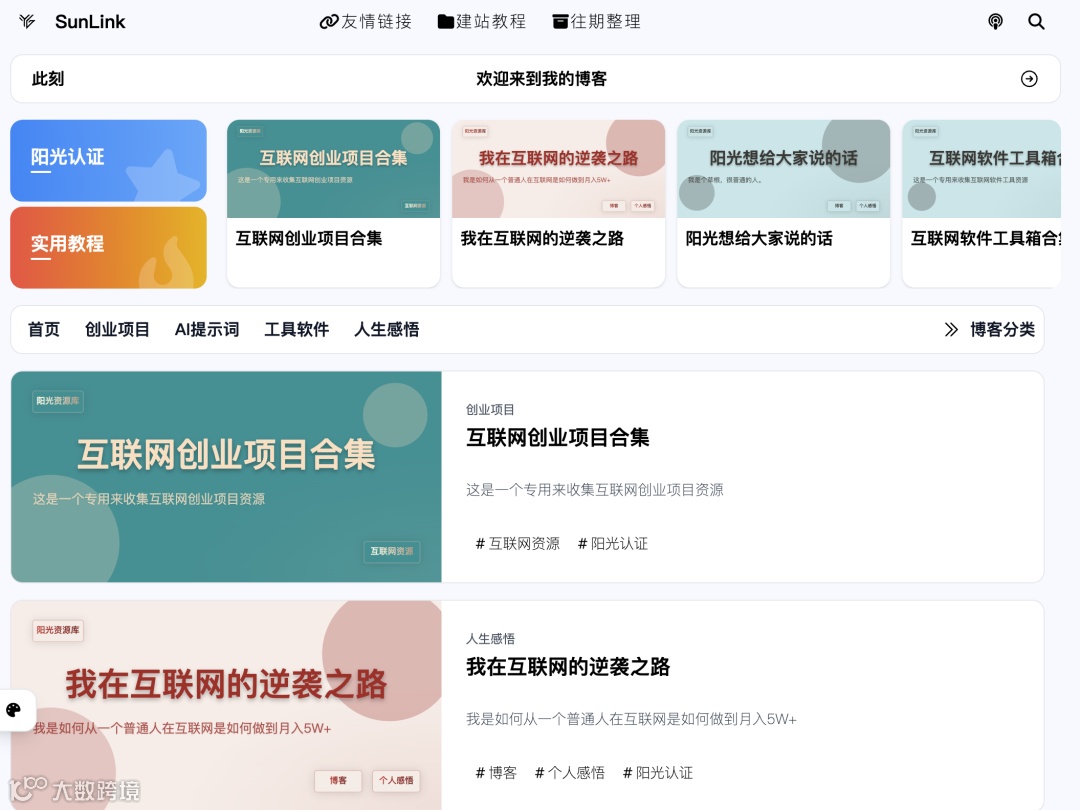The image size is (1080, 810).
Task: Click carousel card title 互联网创业项目合集
Action: [x=309, y=238]
